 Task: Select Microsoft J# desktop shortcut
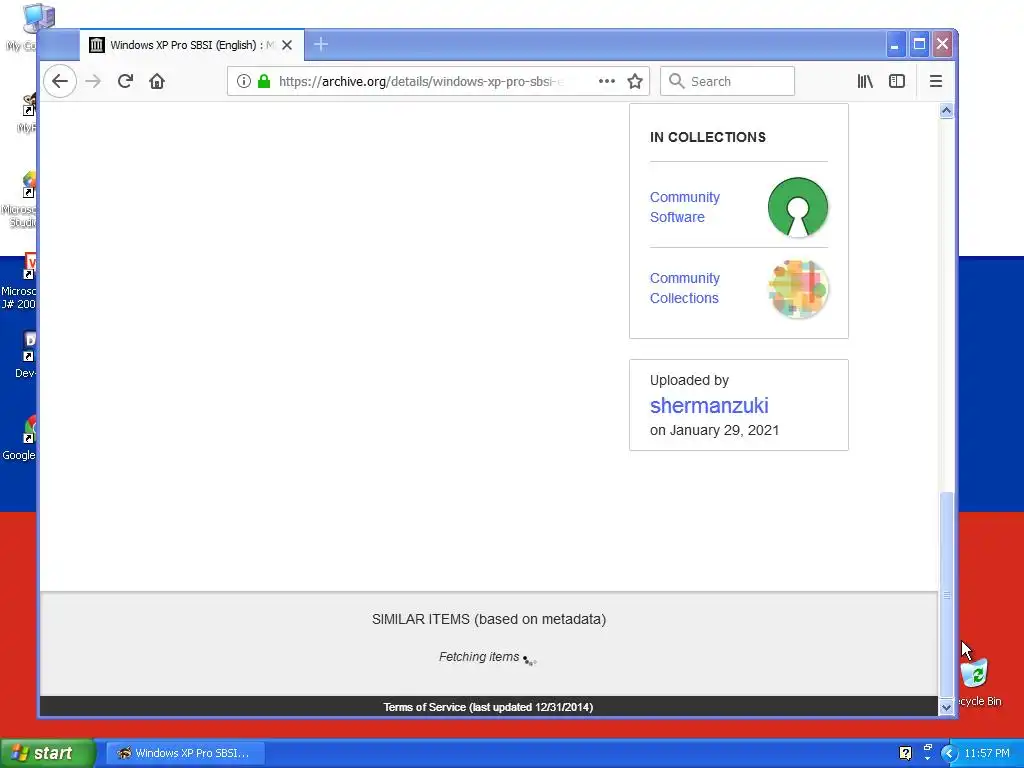click(19, 281)
